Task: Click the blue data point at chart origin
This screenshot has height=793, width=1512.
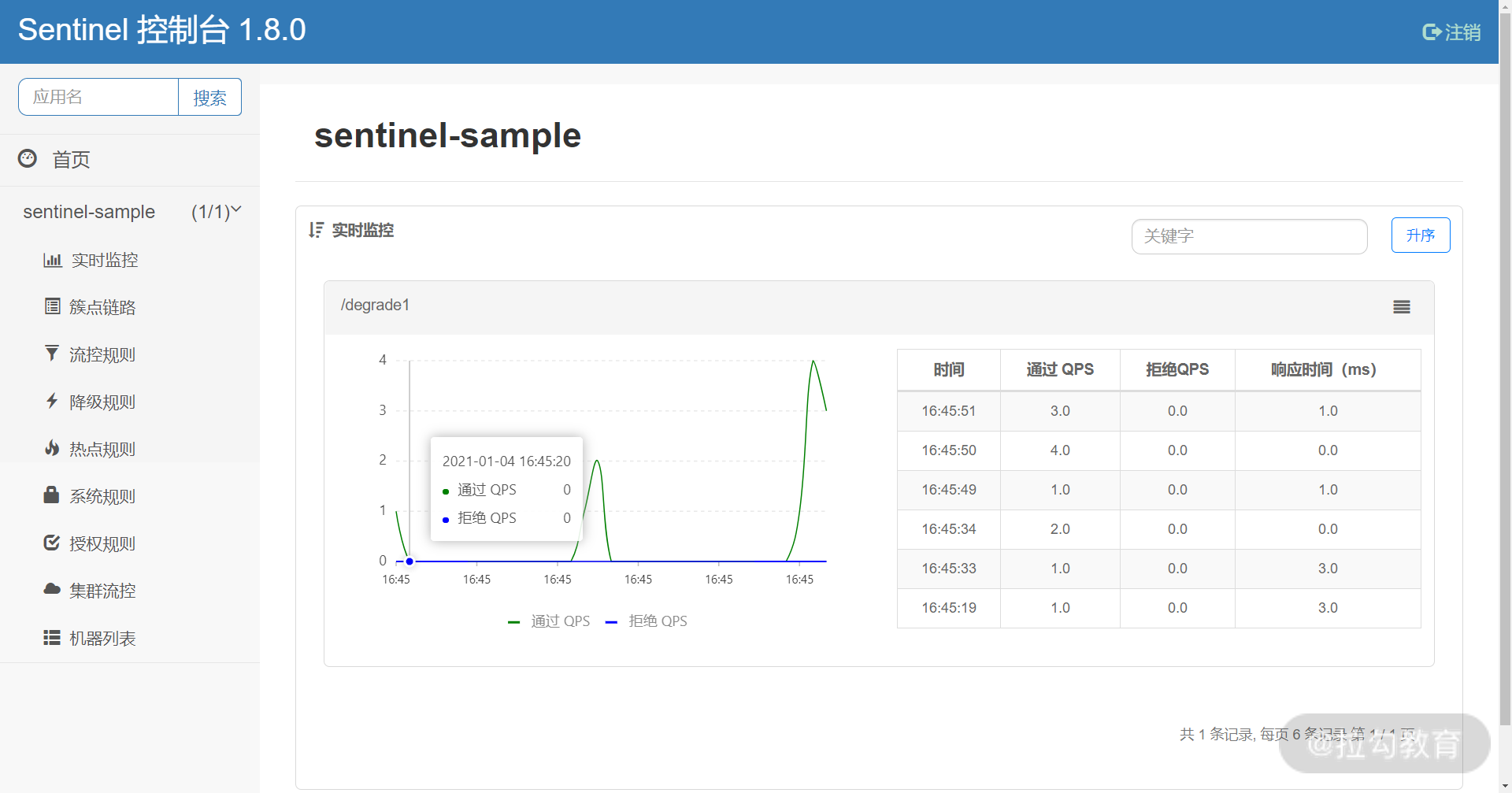Action: click(409, 561)
